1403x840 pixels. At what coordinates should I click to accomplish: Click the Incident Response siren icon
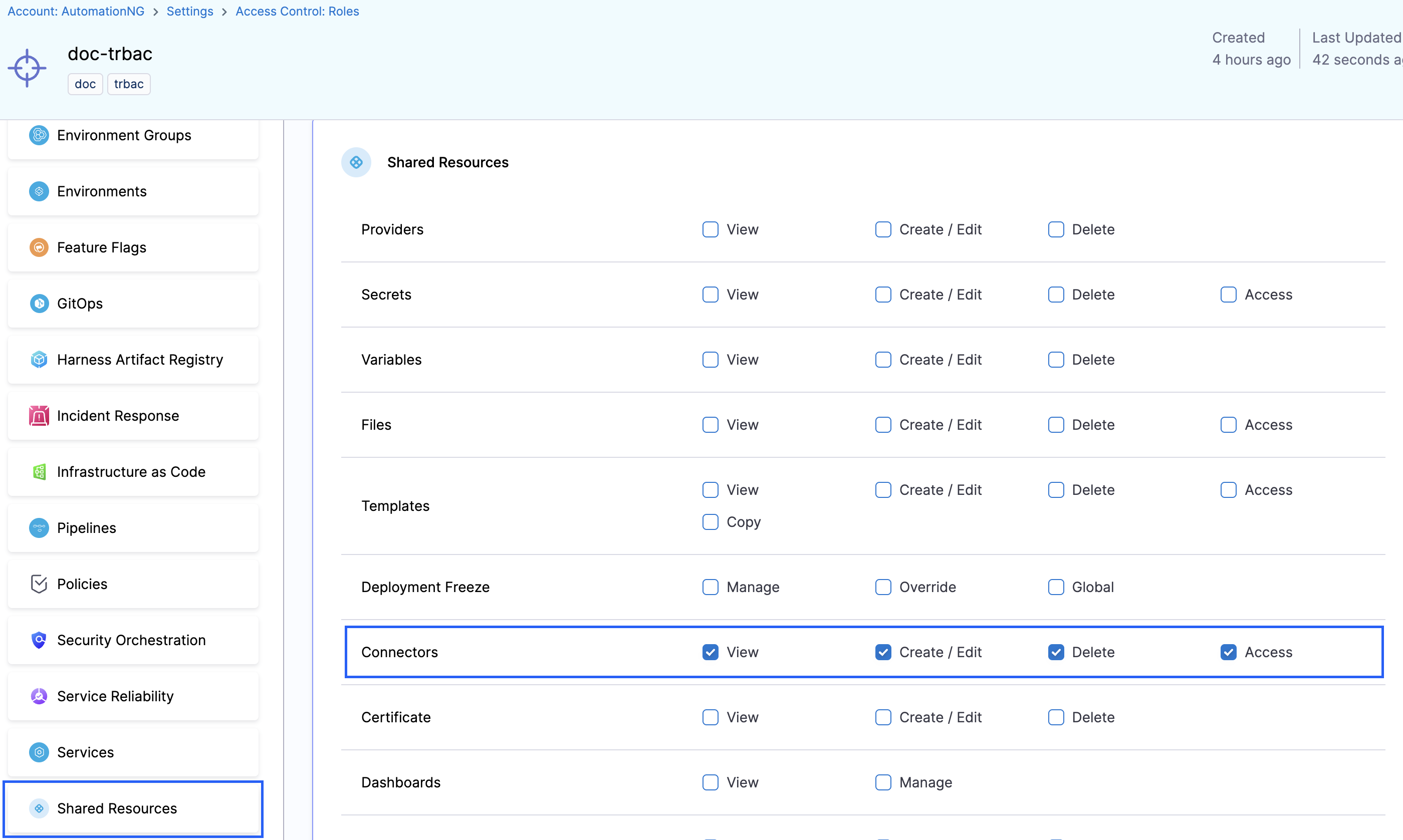39,415
